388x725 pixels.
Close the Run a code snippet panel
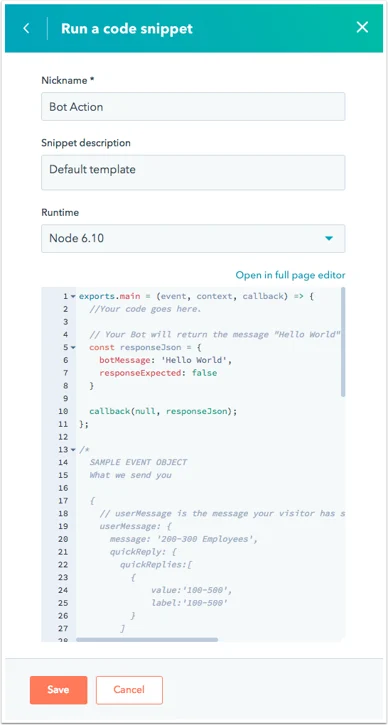[362, 27]
